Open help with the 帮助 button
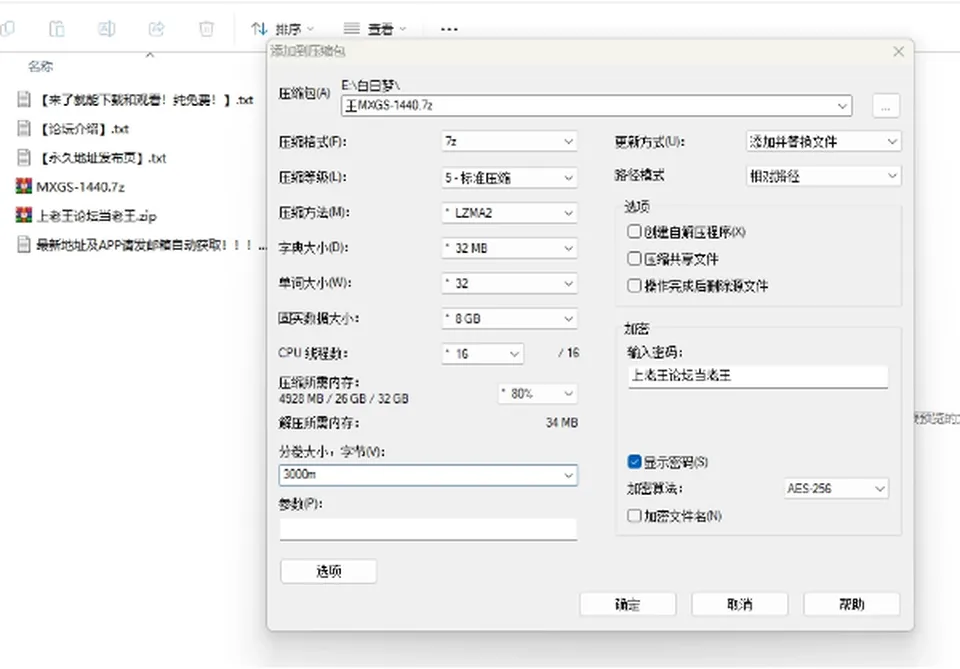This screenshot has width=960, height=669. coord(852,604)
